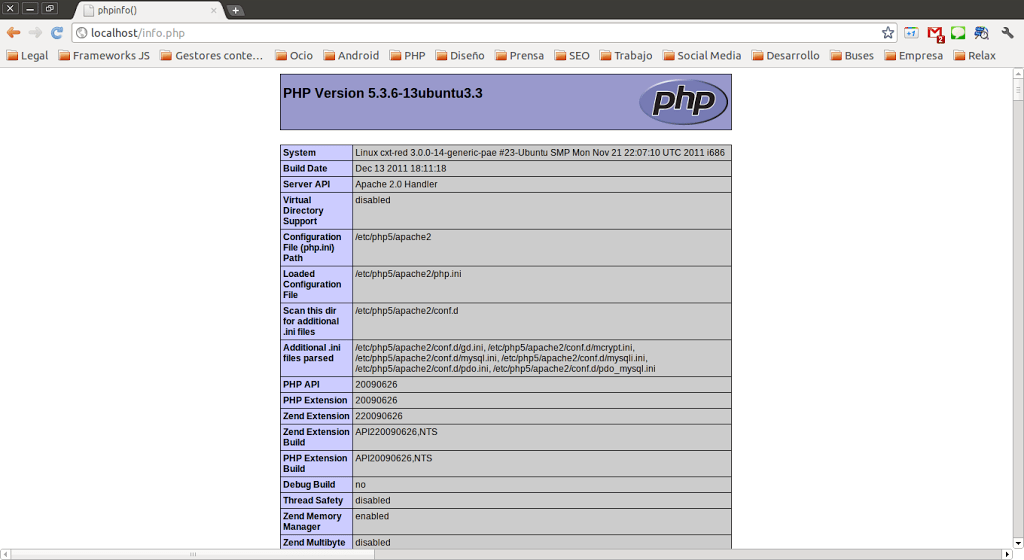The image size is (1024, 560).
Task: Open the Desarrollo bookmarks folder
Action: [x=786, y=55]
